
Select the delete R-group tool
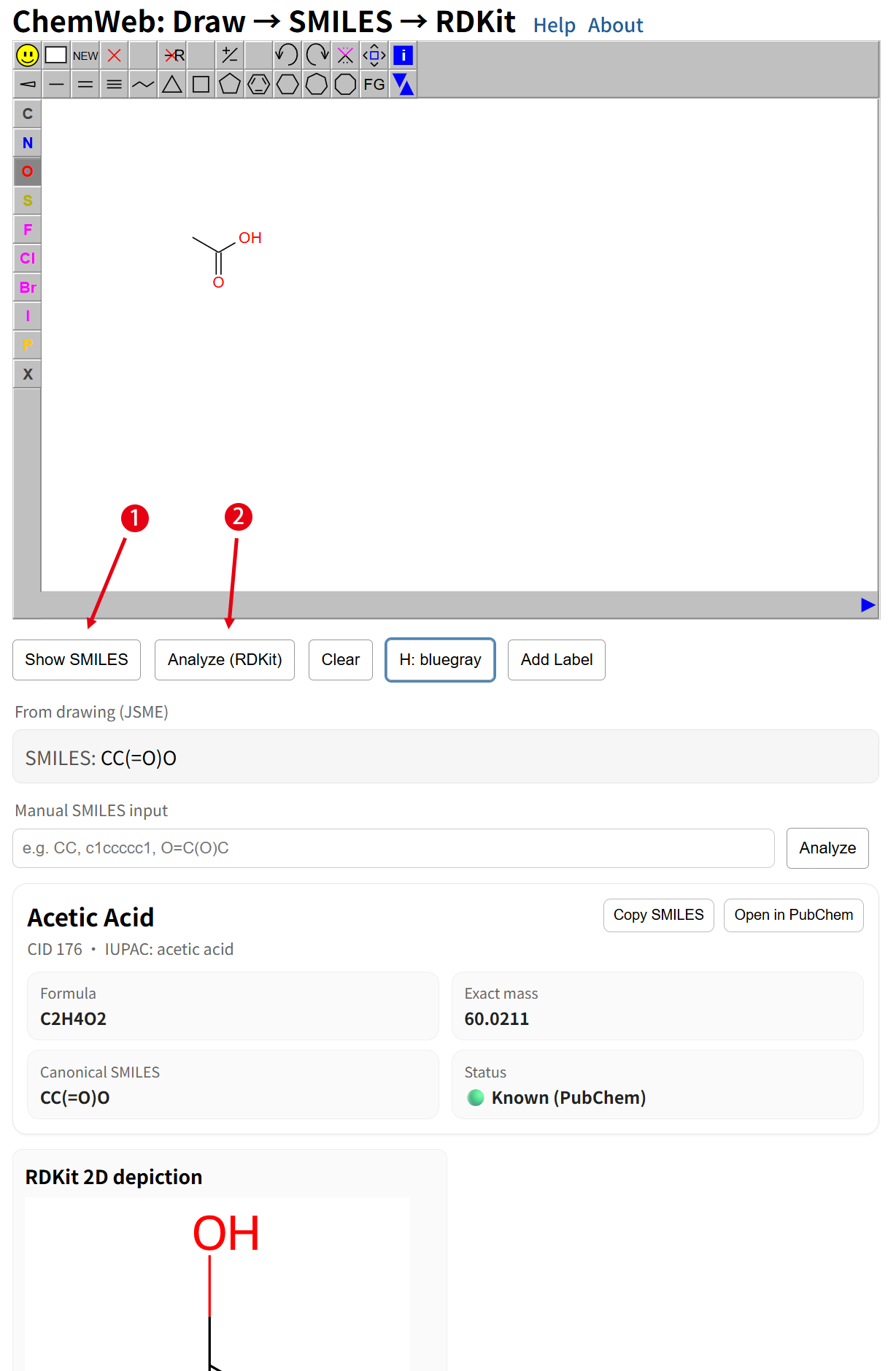172,55
